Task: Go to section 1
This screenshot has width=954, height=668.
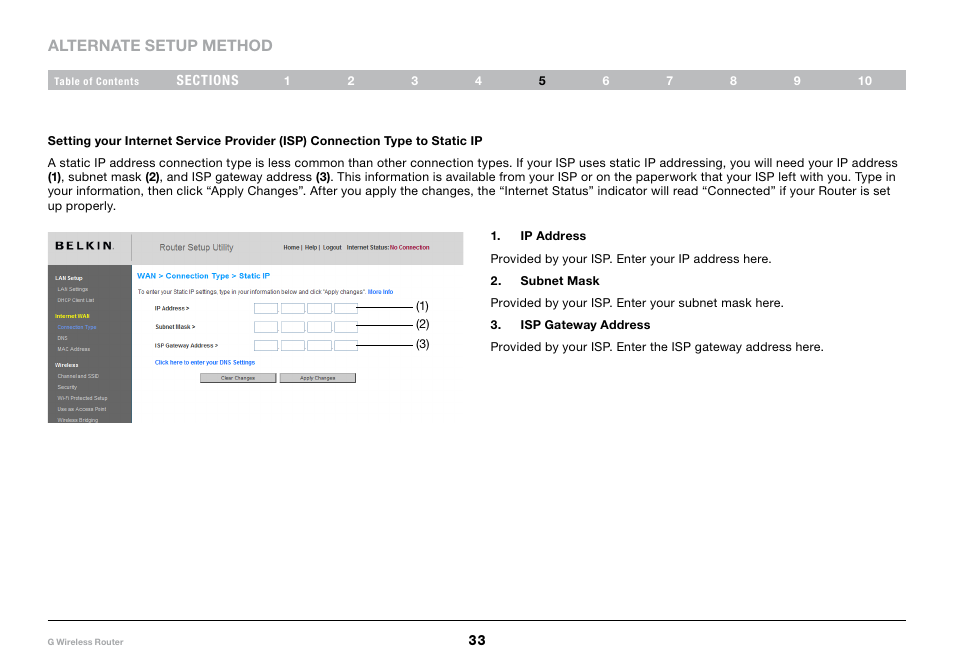Action: pos(287,81)
